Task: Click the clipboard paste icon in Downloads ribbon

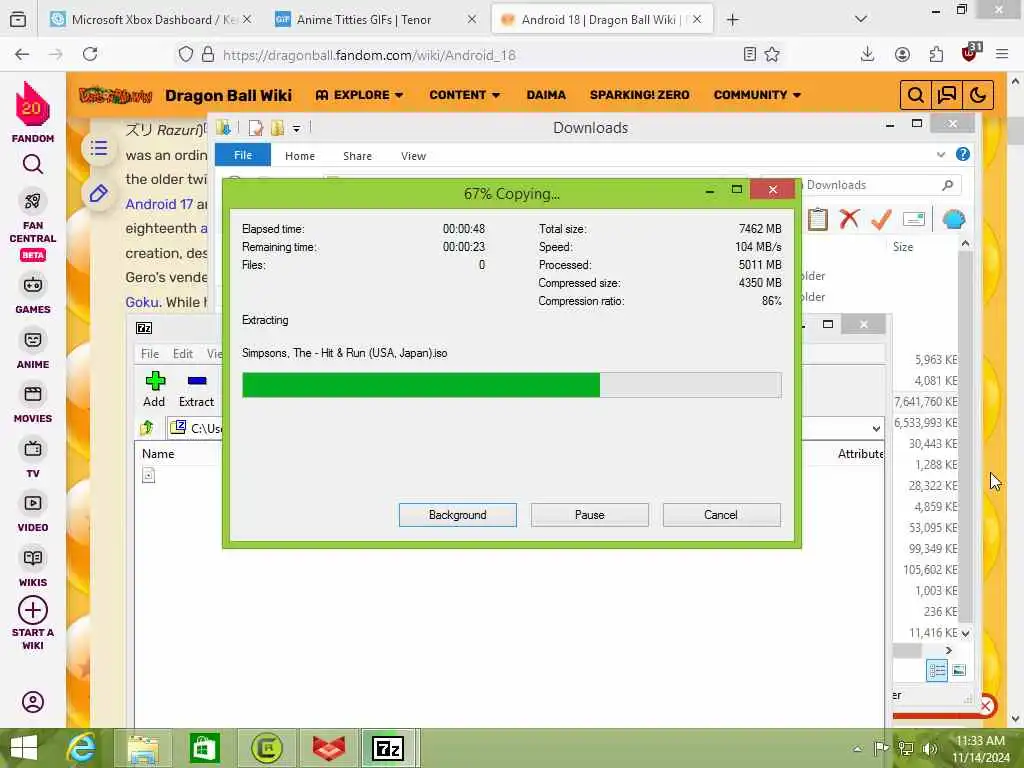Action: (818, 219)
